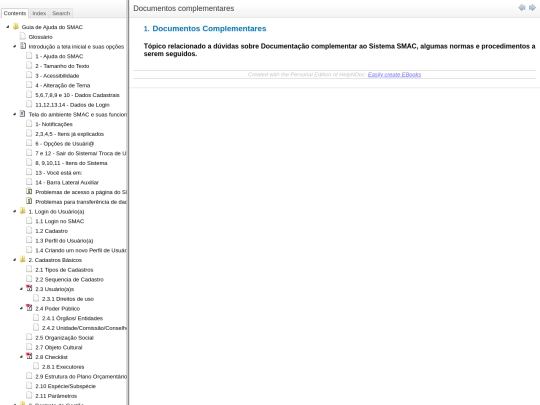
Task: Collapse 'Tela do ambiente SMAC' tree node
Action: [x=14, y=114]
